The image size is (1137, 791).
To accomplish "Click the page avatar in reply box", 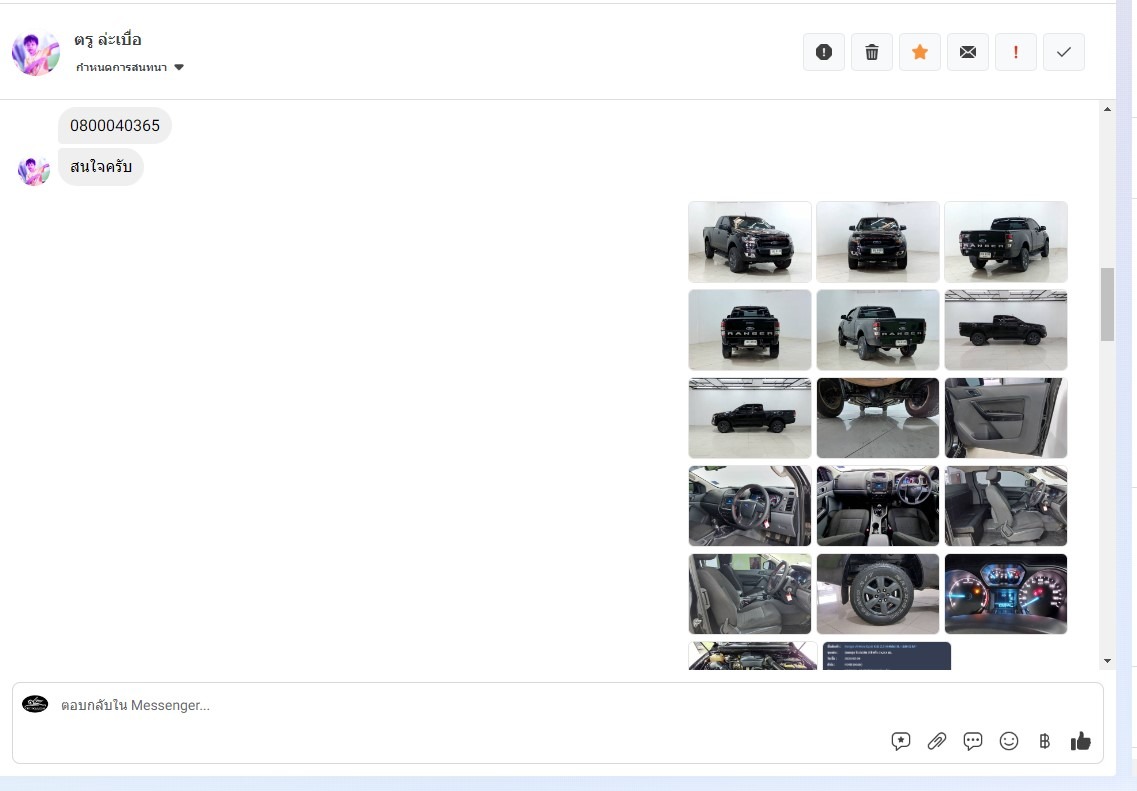I will [x=35, y=704].
